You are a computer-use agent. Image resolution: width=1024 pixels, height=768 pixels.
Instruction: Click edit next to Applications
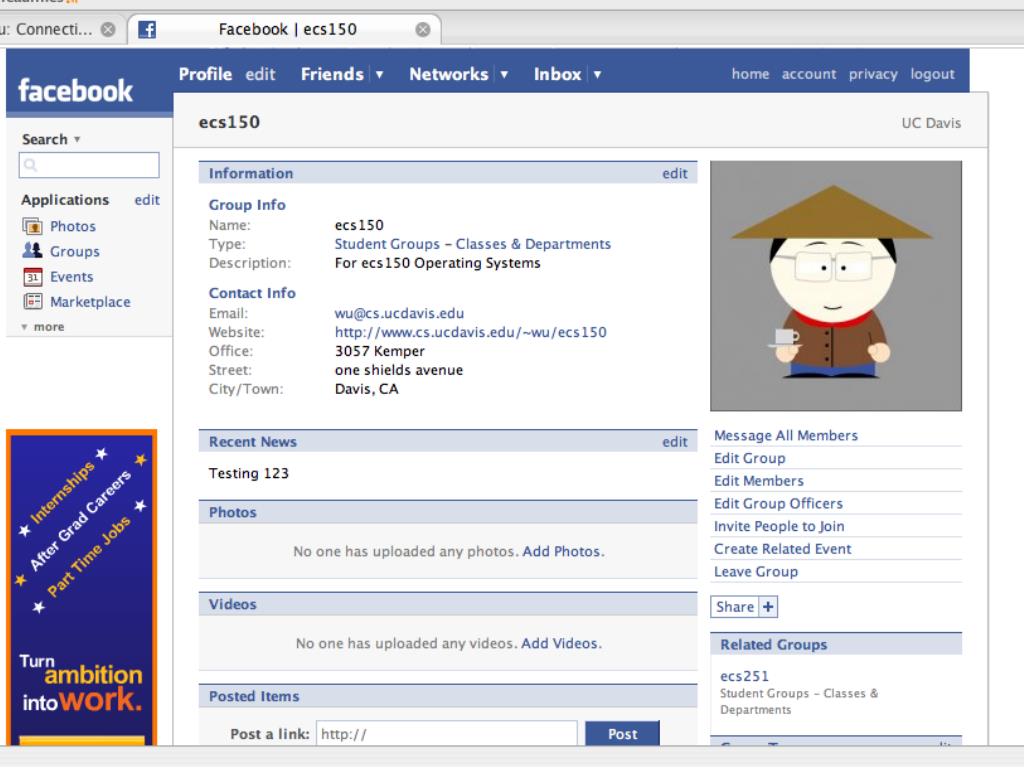(147, 200)
